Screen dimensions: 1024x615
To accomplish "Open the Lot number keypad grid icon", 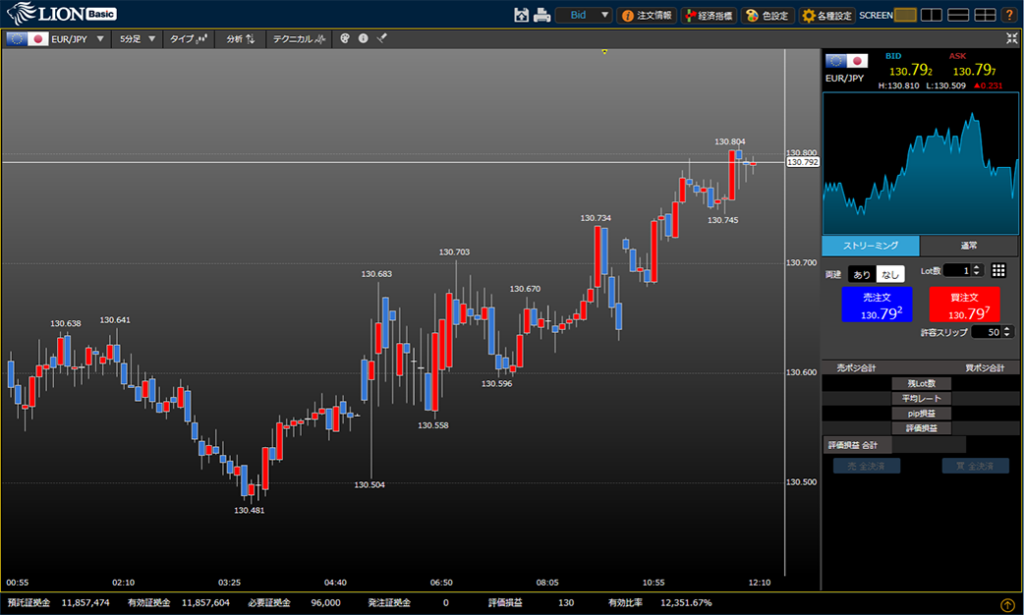I will click(998, 270).
